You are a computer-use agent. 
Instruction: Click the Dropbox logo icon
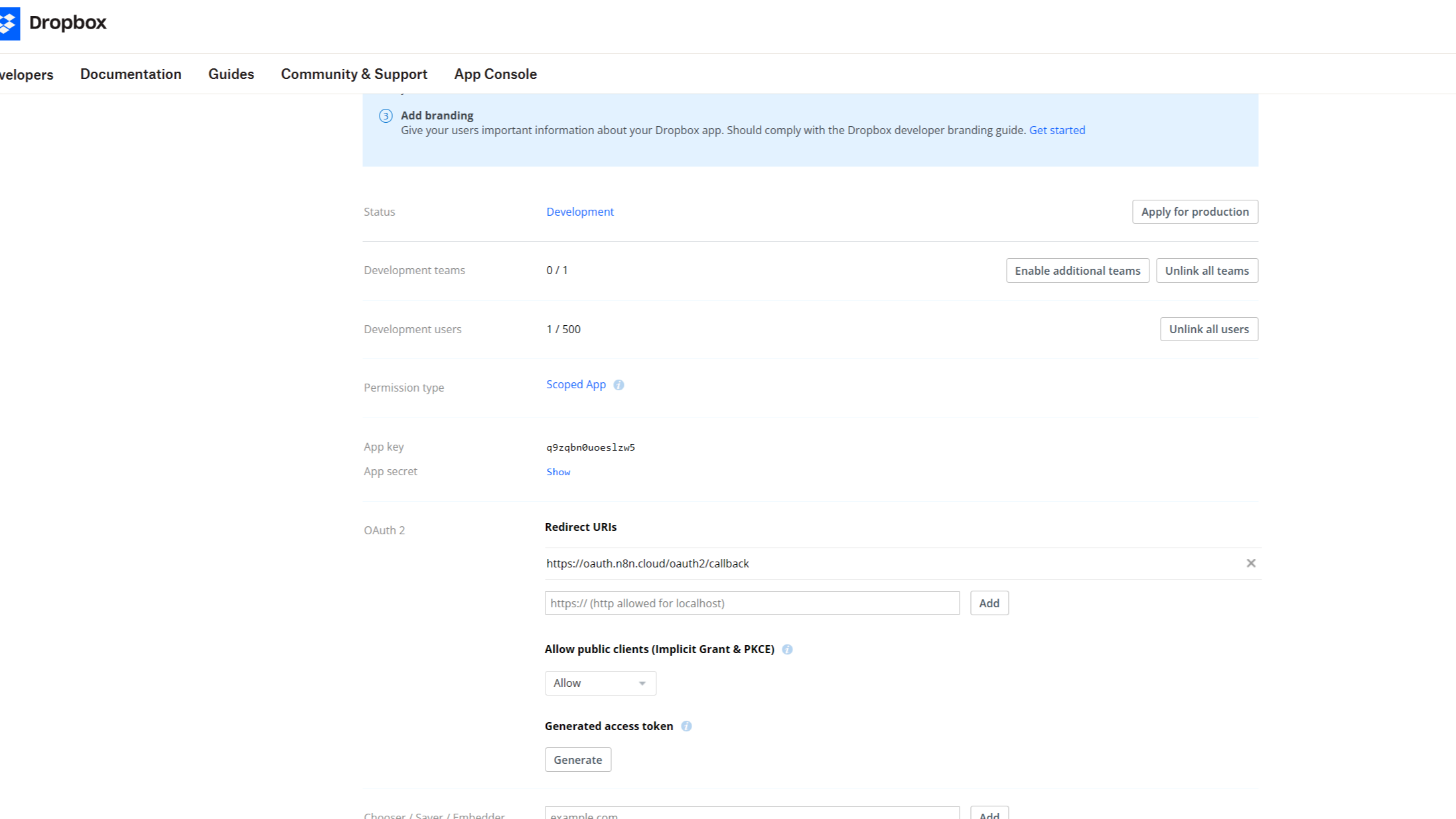pos(9,23)
